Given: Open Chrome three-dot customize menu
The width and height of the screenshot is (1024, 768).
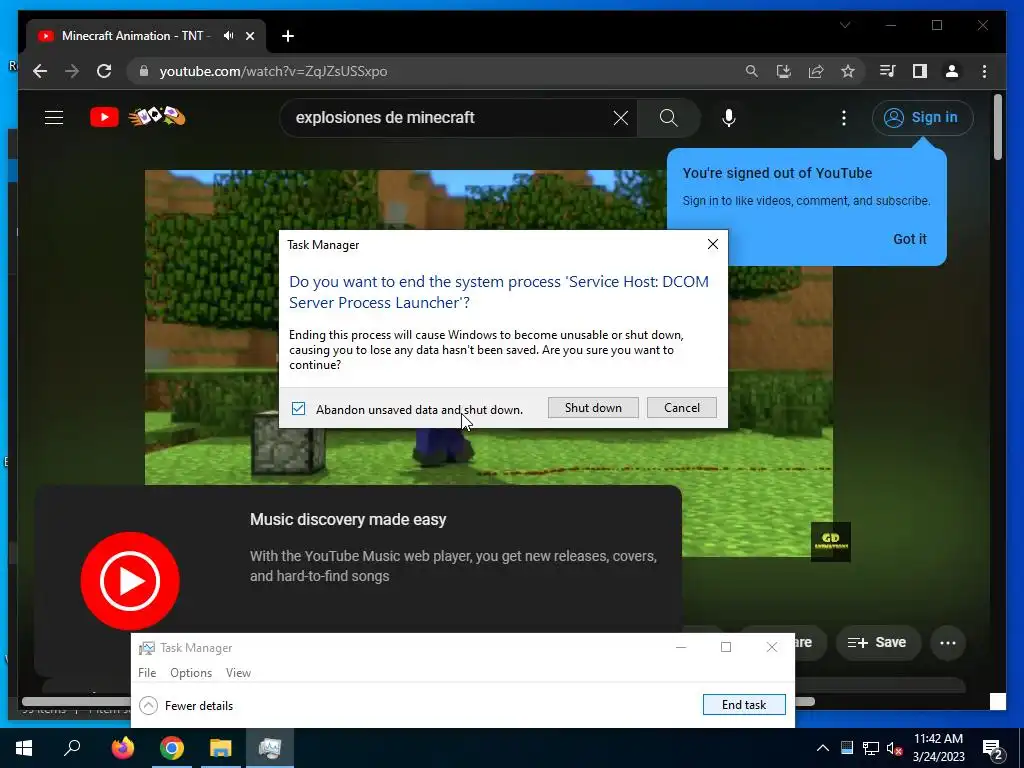Looking at the screenshot, I should tap(984, 71).
